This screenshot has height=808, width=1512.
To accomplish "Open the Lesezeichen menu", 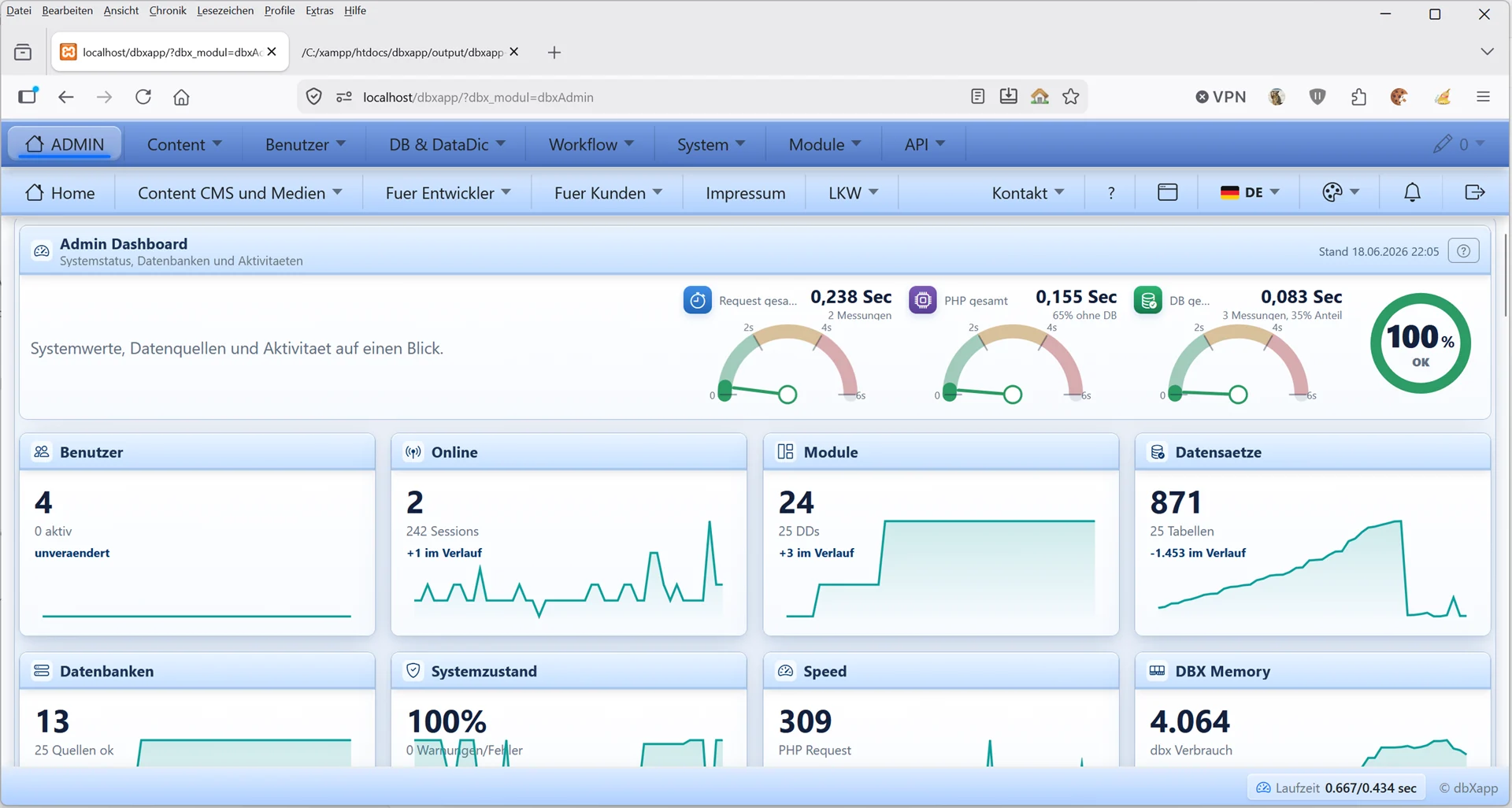I will [225, 10].
